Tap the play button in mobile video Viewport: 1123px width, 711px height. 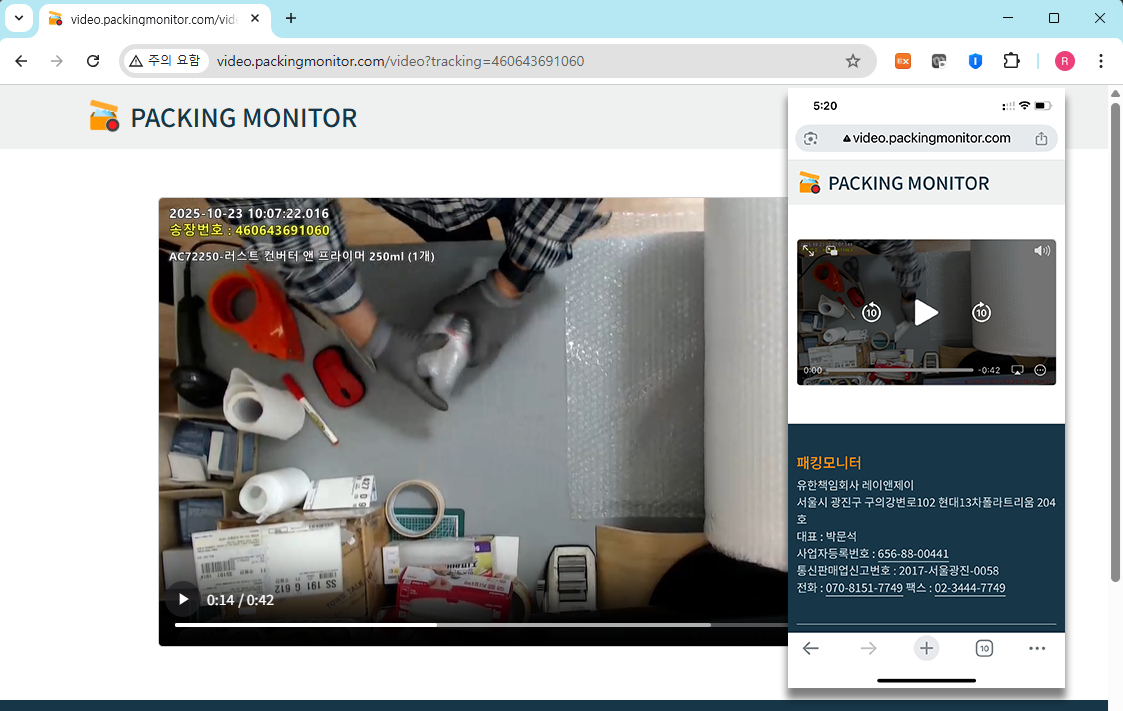[x=926, y=313]
